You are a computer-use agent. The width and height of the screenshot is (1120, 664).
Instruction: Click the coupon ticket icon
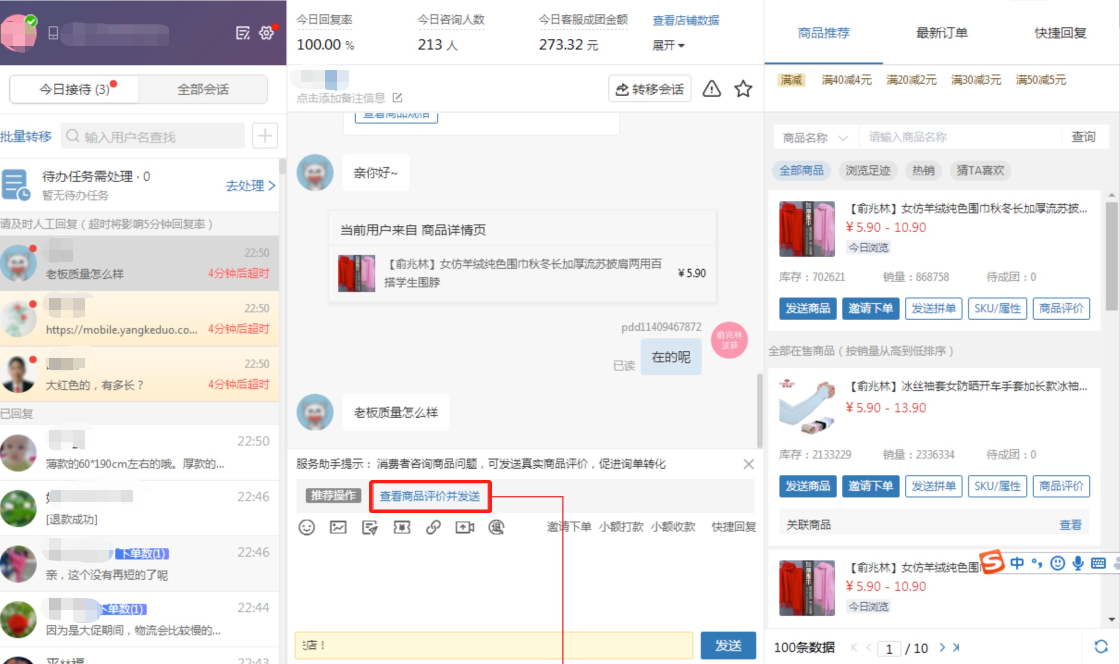pos(401,527)
